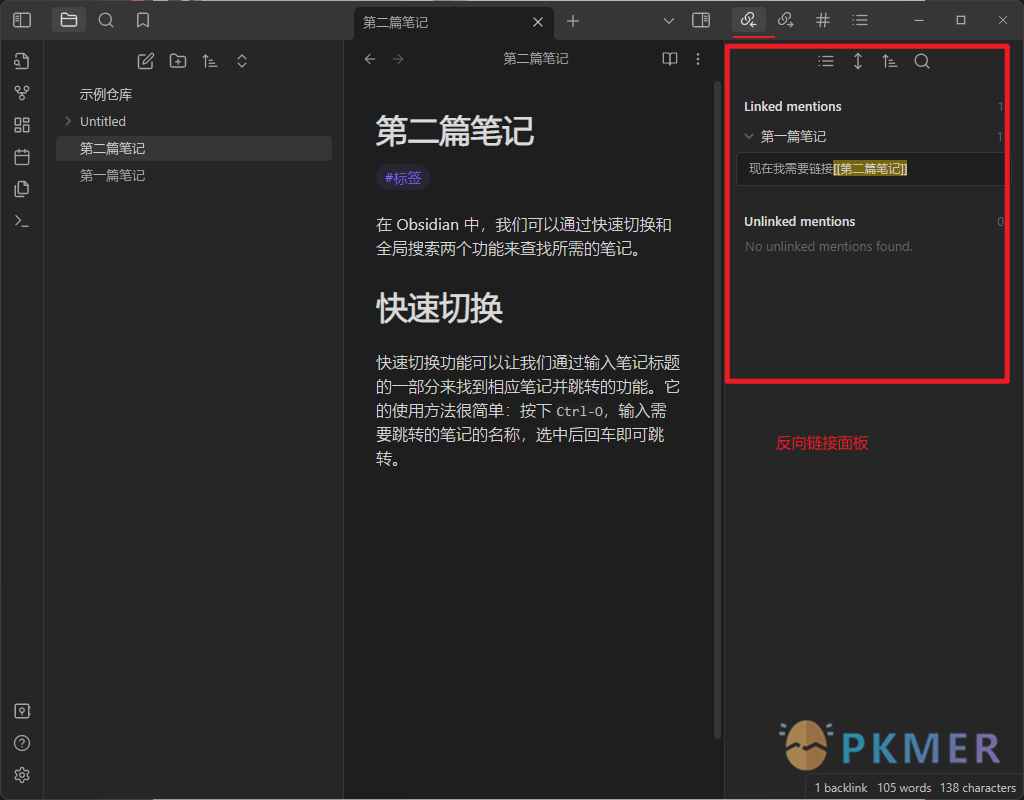Open the search tab in left sidebar
The height and width of the screenshot is (800, 1024).
[x=106, y=20]
